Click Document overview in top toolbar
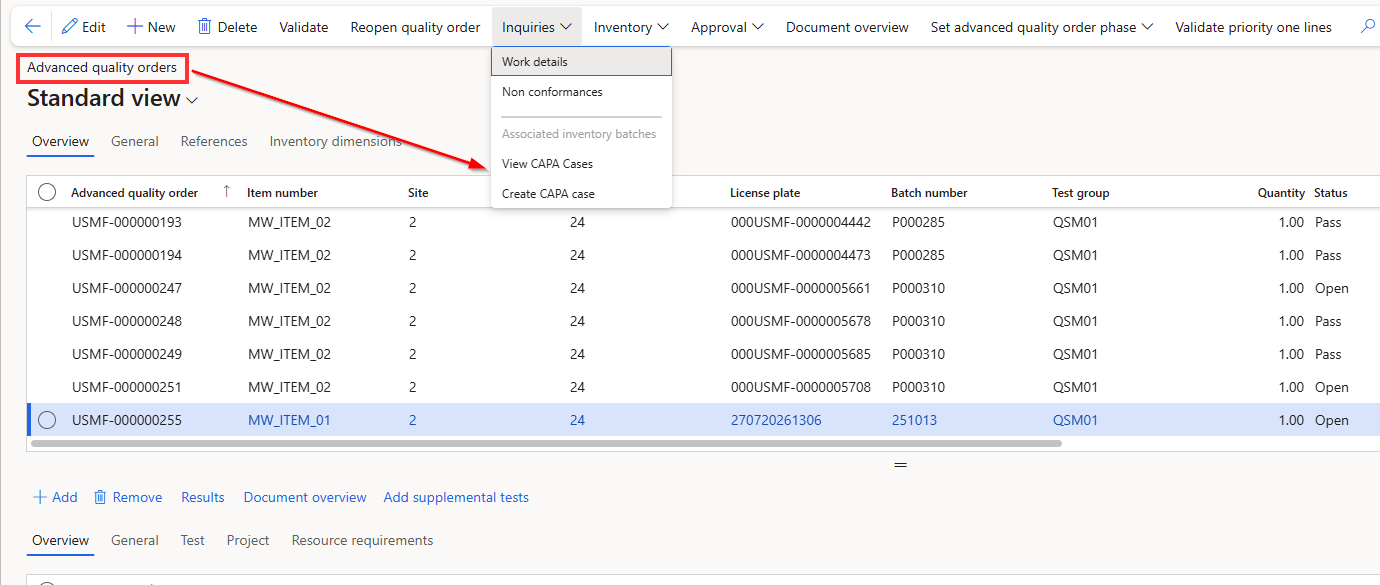 (x=847, y=27)
